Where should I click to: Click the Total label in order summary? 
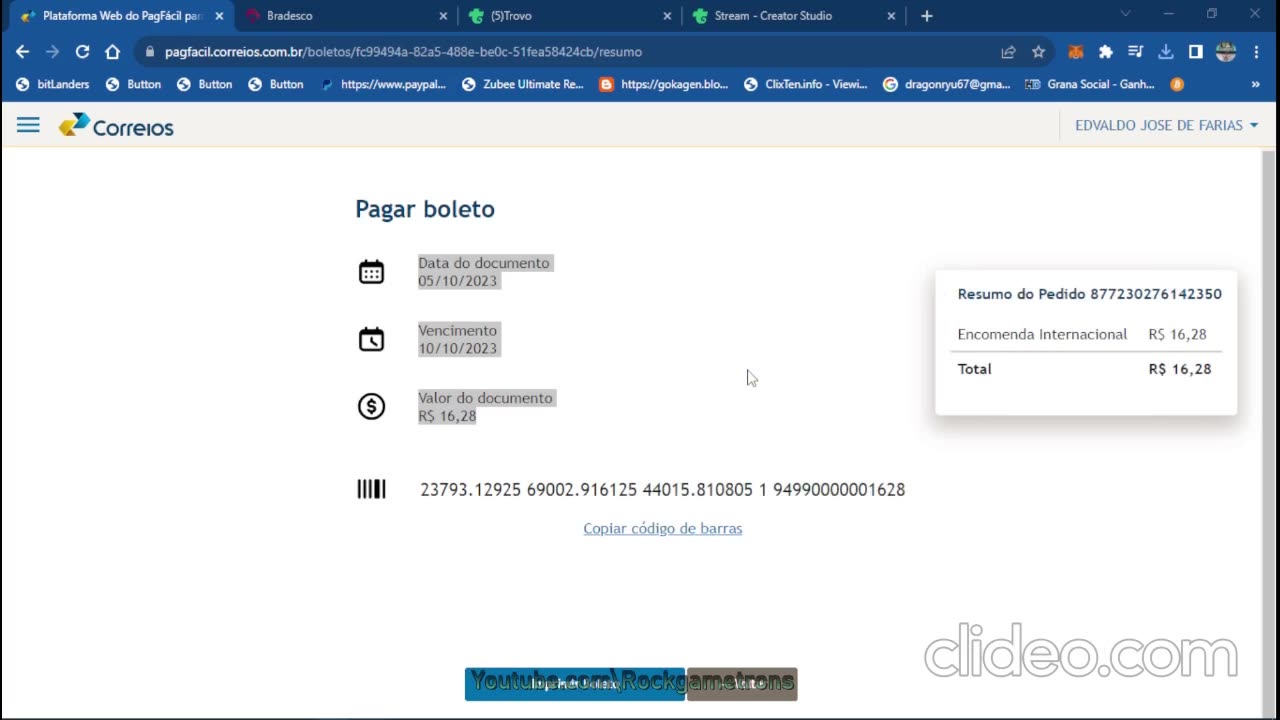pyautogui.click(x=974, y=369)
